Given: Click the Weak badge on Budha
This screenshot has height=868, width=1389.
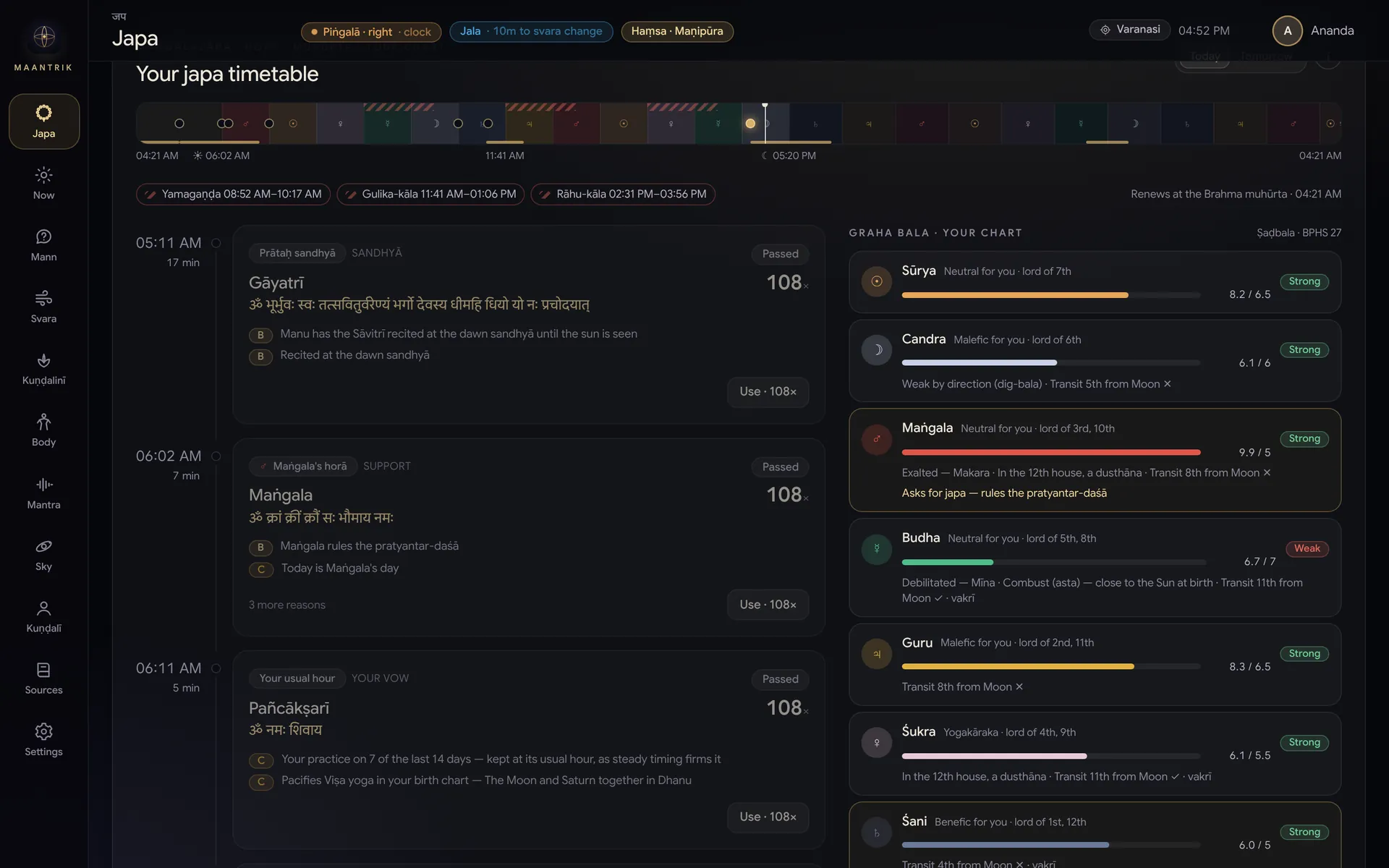Looking at the screenshot, I should click(x=1307, y=549).
